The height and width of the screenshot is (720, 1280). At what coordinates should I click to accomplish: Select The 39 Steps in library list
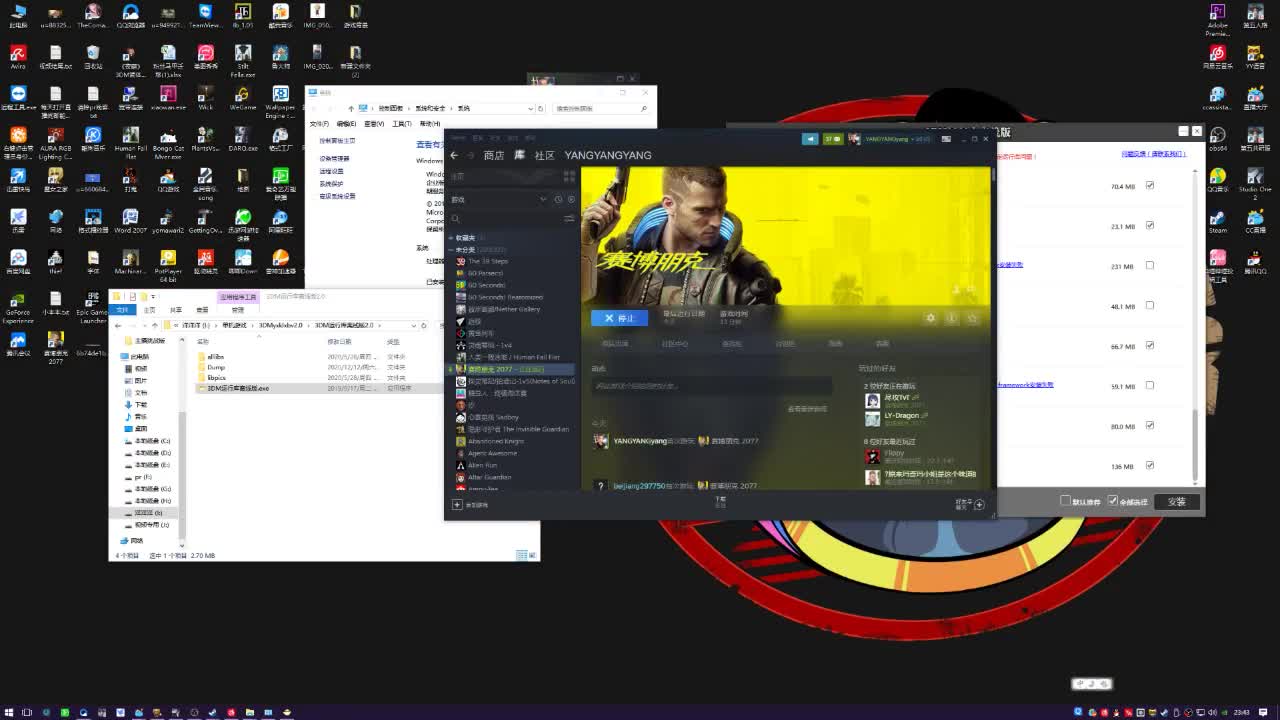pyautogui.click(x=487, y=261)
